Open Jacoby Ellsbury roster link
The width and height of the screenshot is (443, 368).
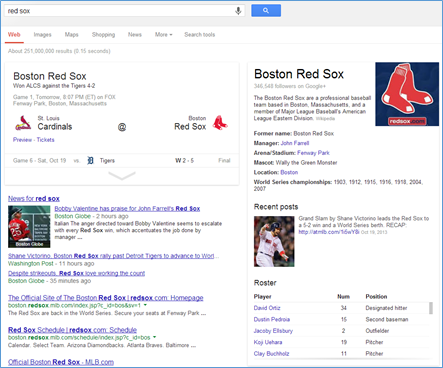[x=273, y=331]
